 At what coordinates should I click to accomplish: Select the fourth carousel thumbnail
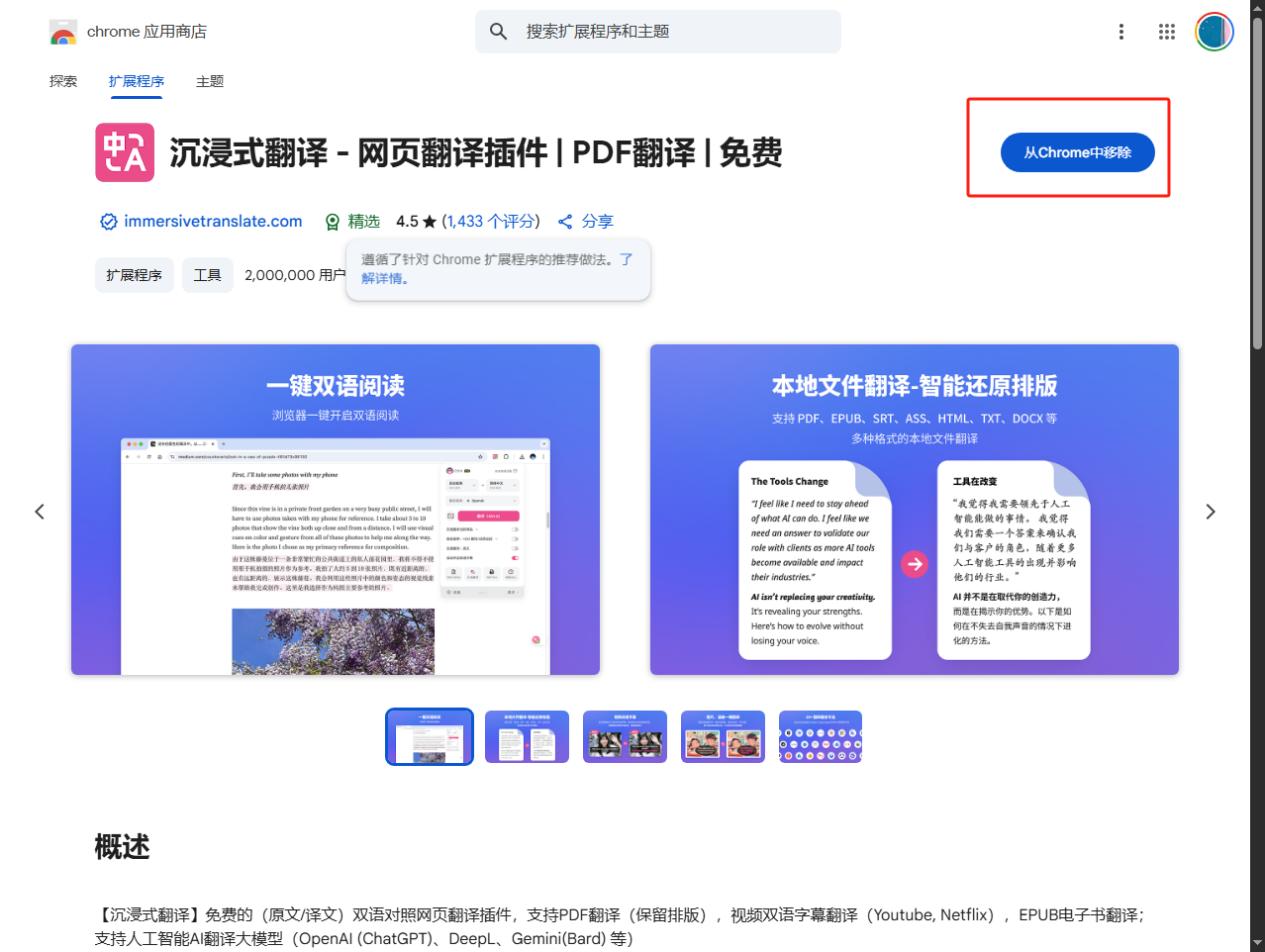click(723, 736)
